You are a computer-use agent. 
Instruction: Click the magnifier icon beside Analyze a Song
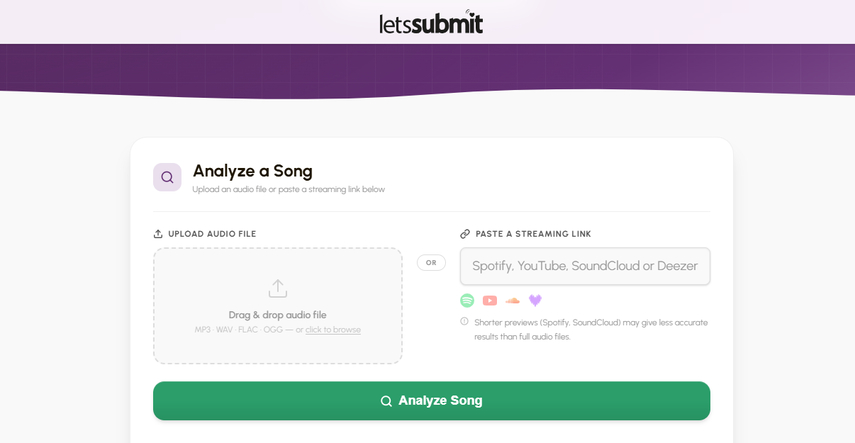click(x=167, y=177)
